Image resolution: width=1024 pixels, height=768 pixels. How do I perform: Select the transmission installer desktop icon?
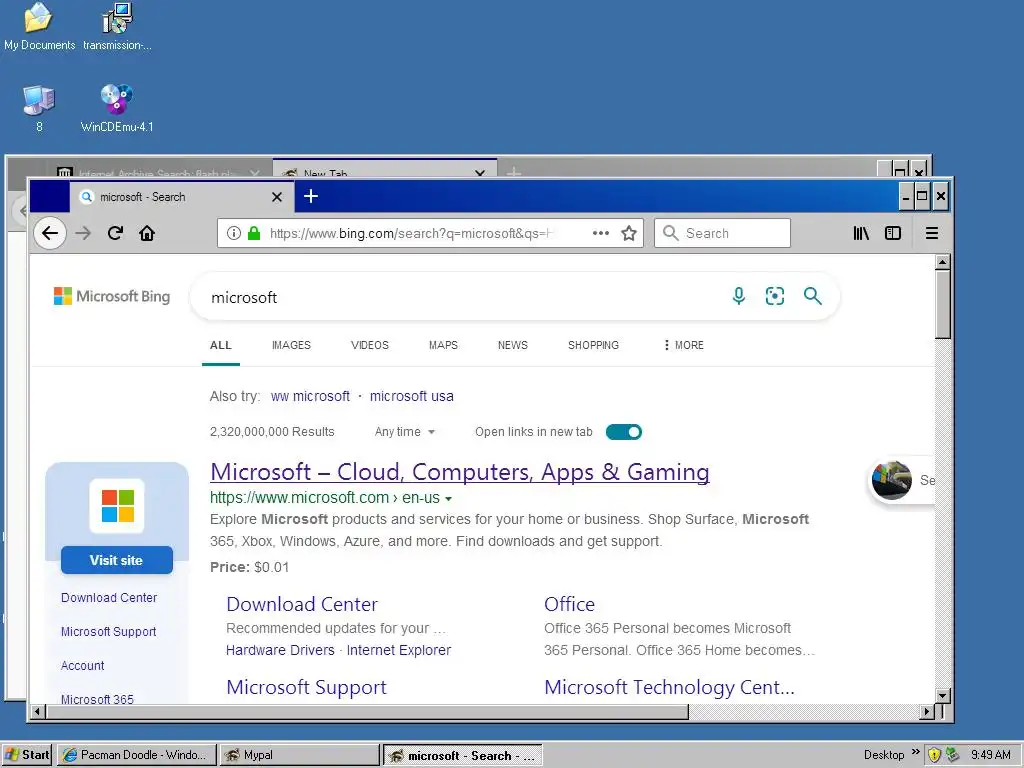[x=118, y=27]
